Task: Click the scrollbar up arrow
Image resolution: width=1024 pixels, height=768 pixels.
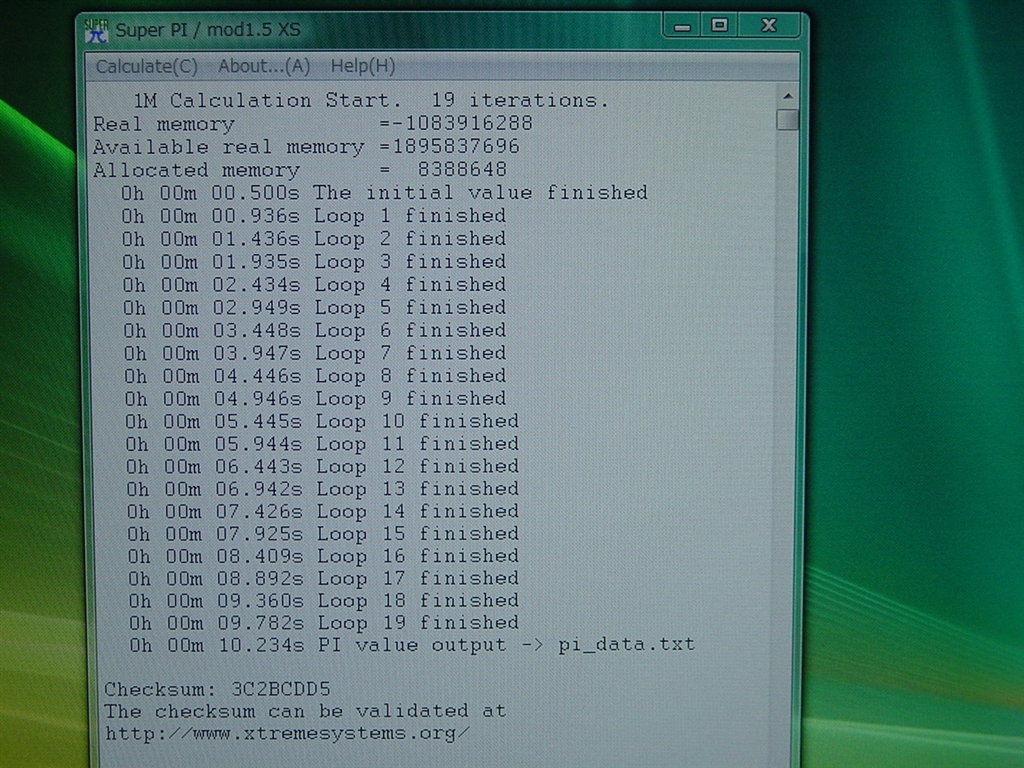Action: point(788,97)
